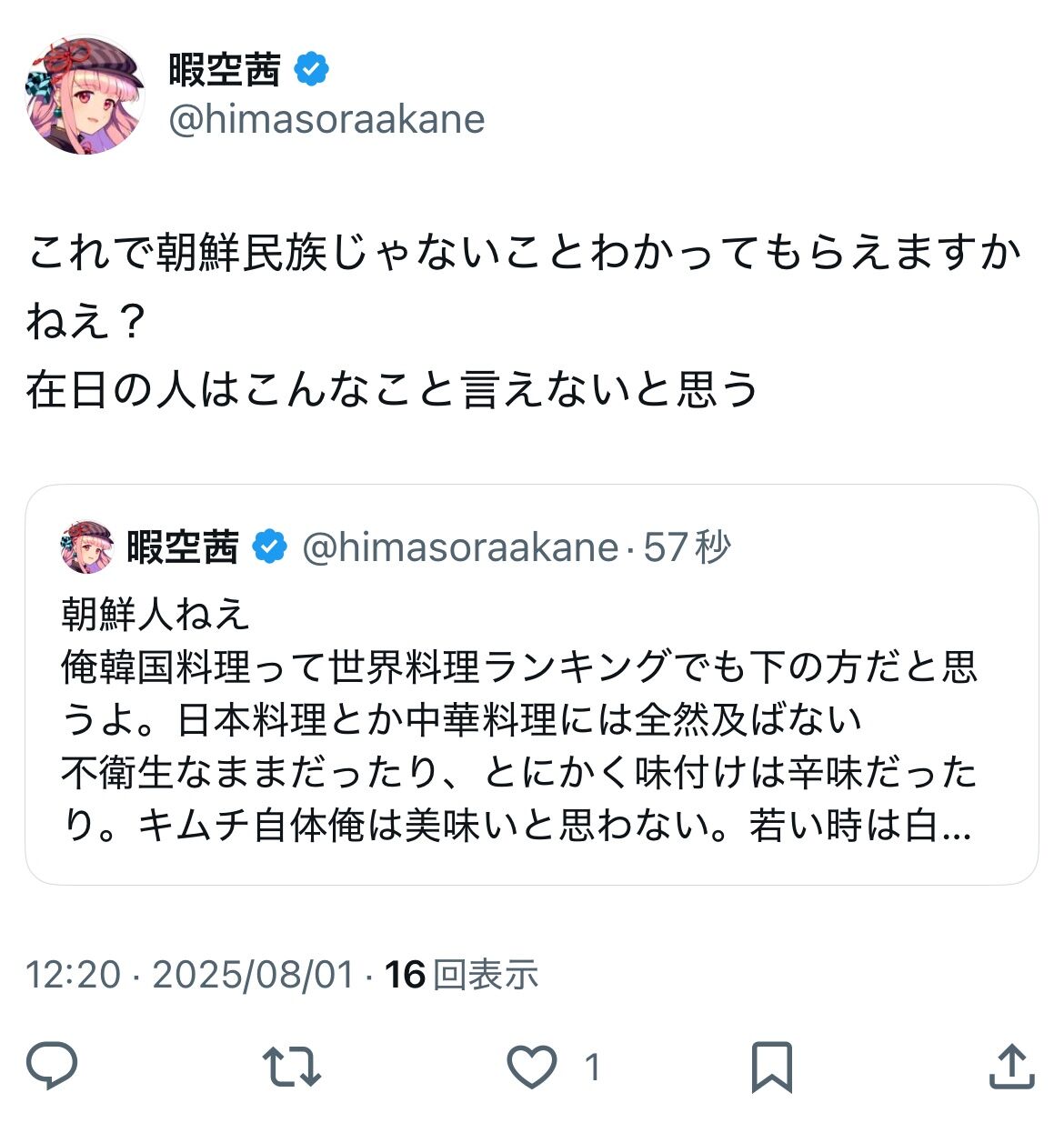This screenshot has height=1143, width=1064.
Task: Expand the truncated quoted text at the ellipsis
Action: pyautogui.click(x=953, y=826)
